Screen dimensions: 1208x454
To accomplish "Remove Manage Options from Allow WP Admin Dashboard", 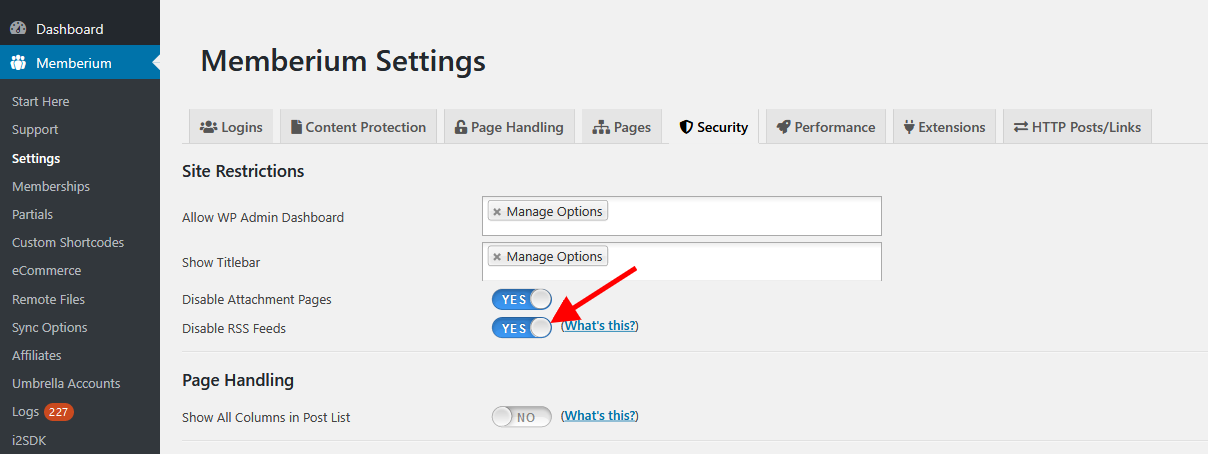I will (497, 212).
